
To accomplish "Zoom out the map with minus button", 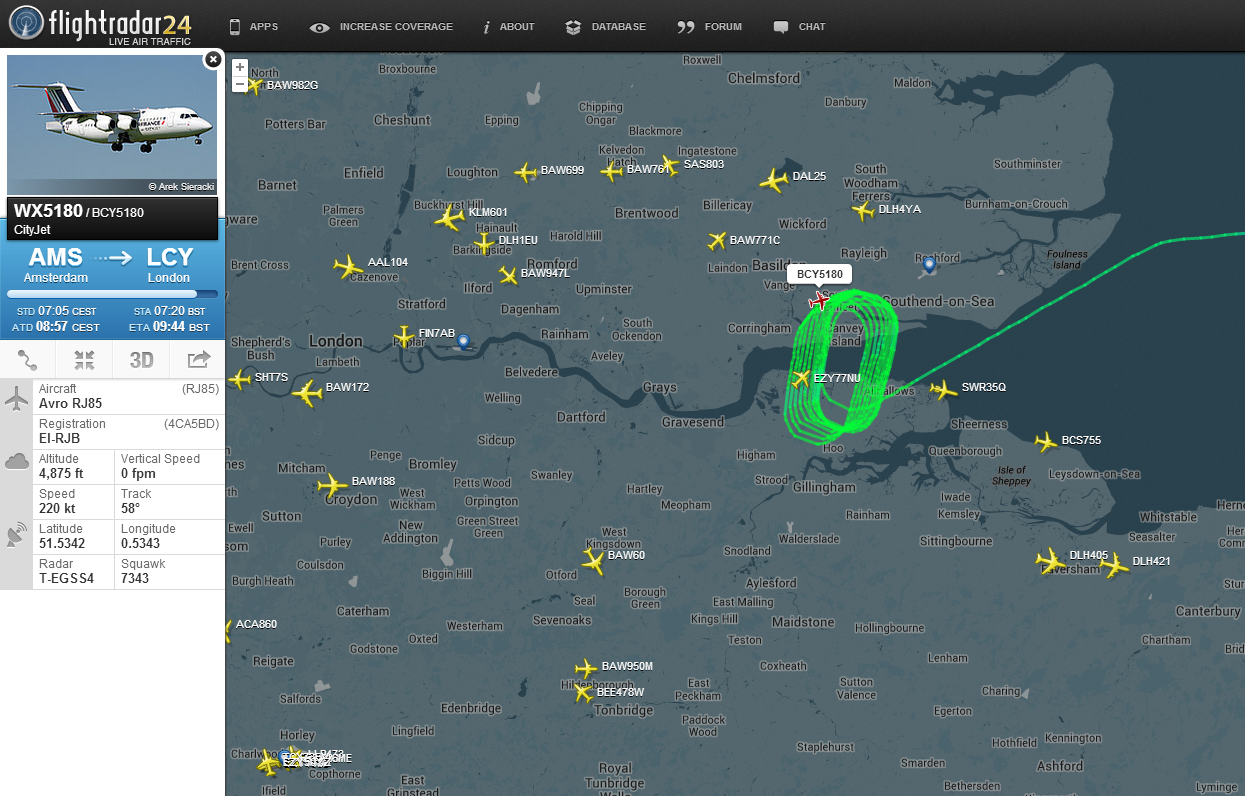I will click(240, 84).
